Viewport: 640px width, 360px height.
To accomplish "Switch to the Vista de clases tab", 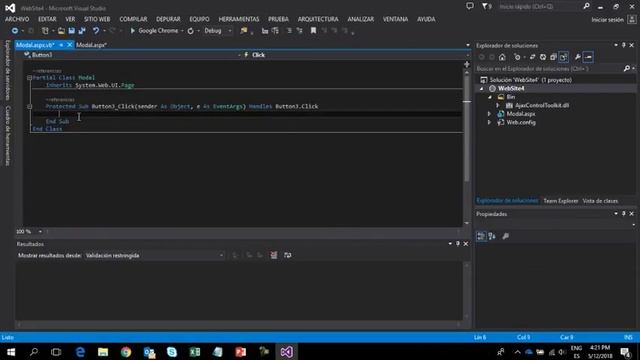I will 600,201.
